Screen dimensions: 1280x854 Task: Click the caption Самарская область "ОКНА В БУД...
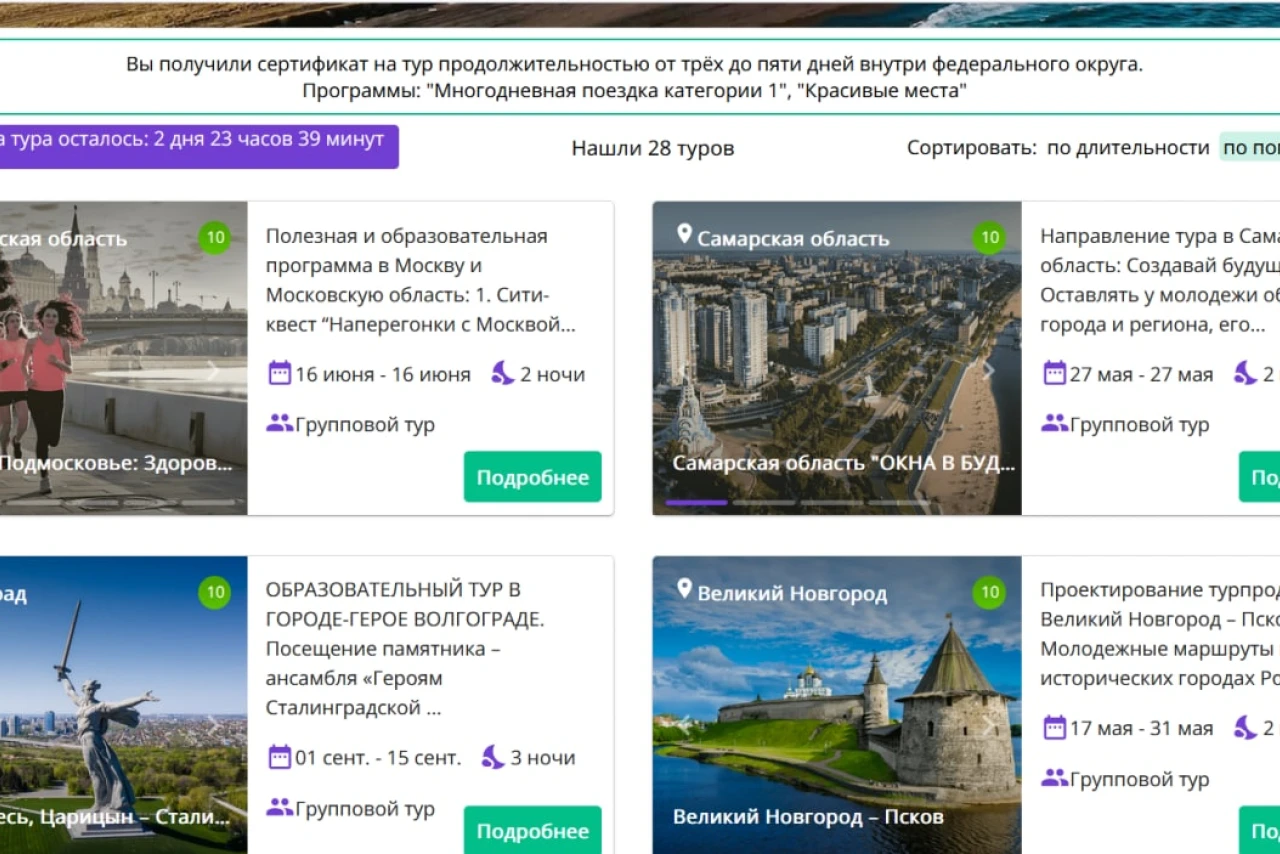pos(844,463)
